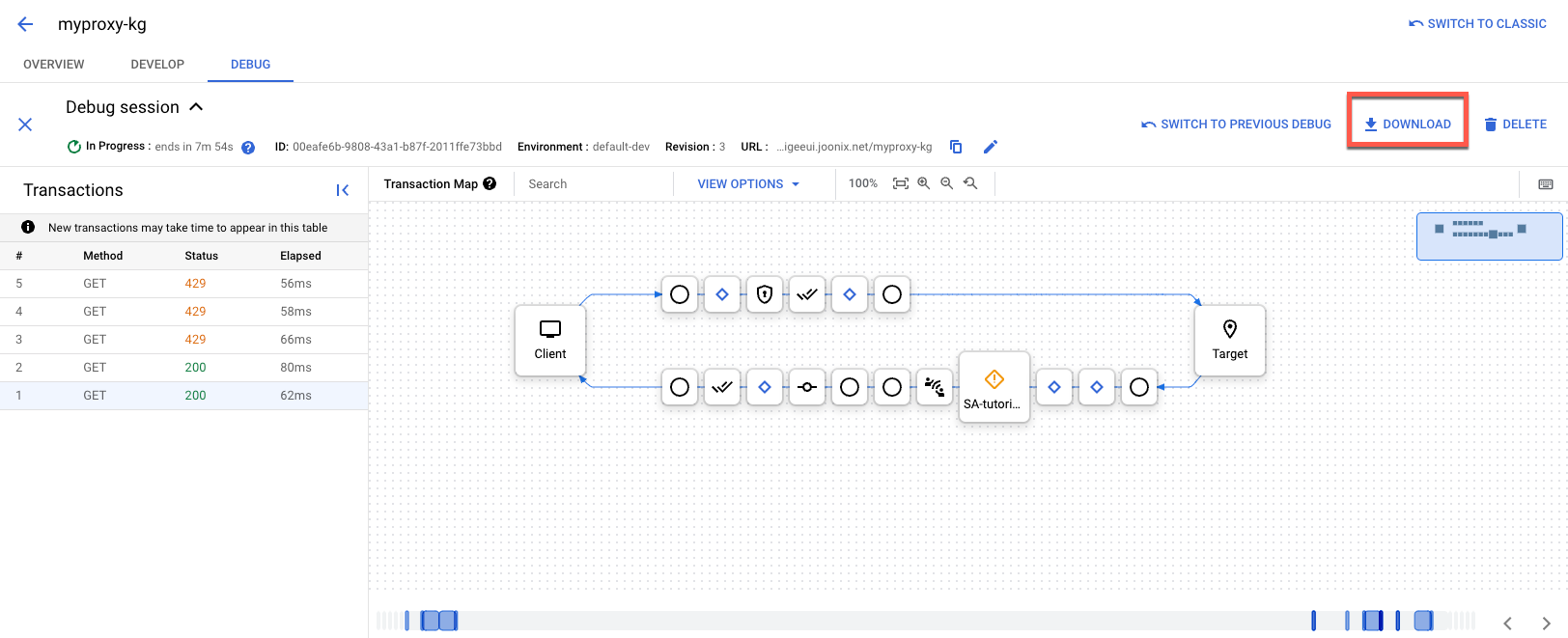This screenshot has width=1568, height=638.
Task: Select the diamond node immediately right of SA-tutori...
Action: pyautogui.click(x=1054, y=387)
